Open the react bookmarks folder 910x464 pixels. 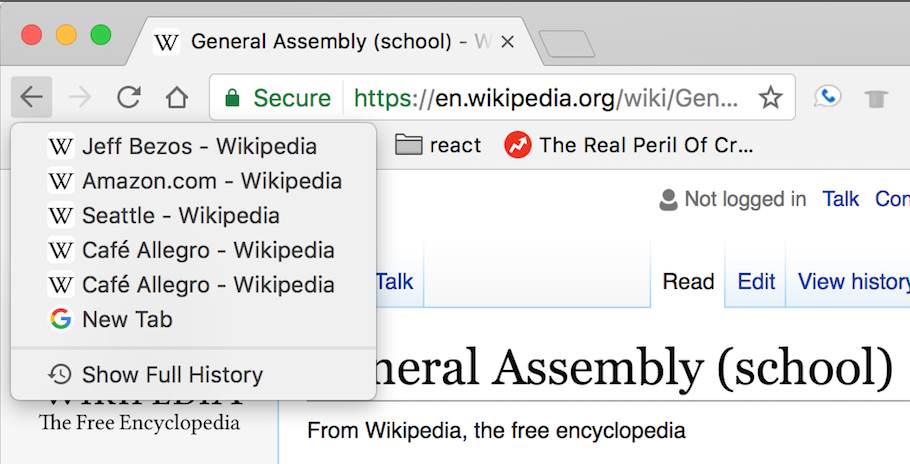438,145
